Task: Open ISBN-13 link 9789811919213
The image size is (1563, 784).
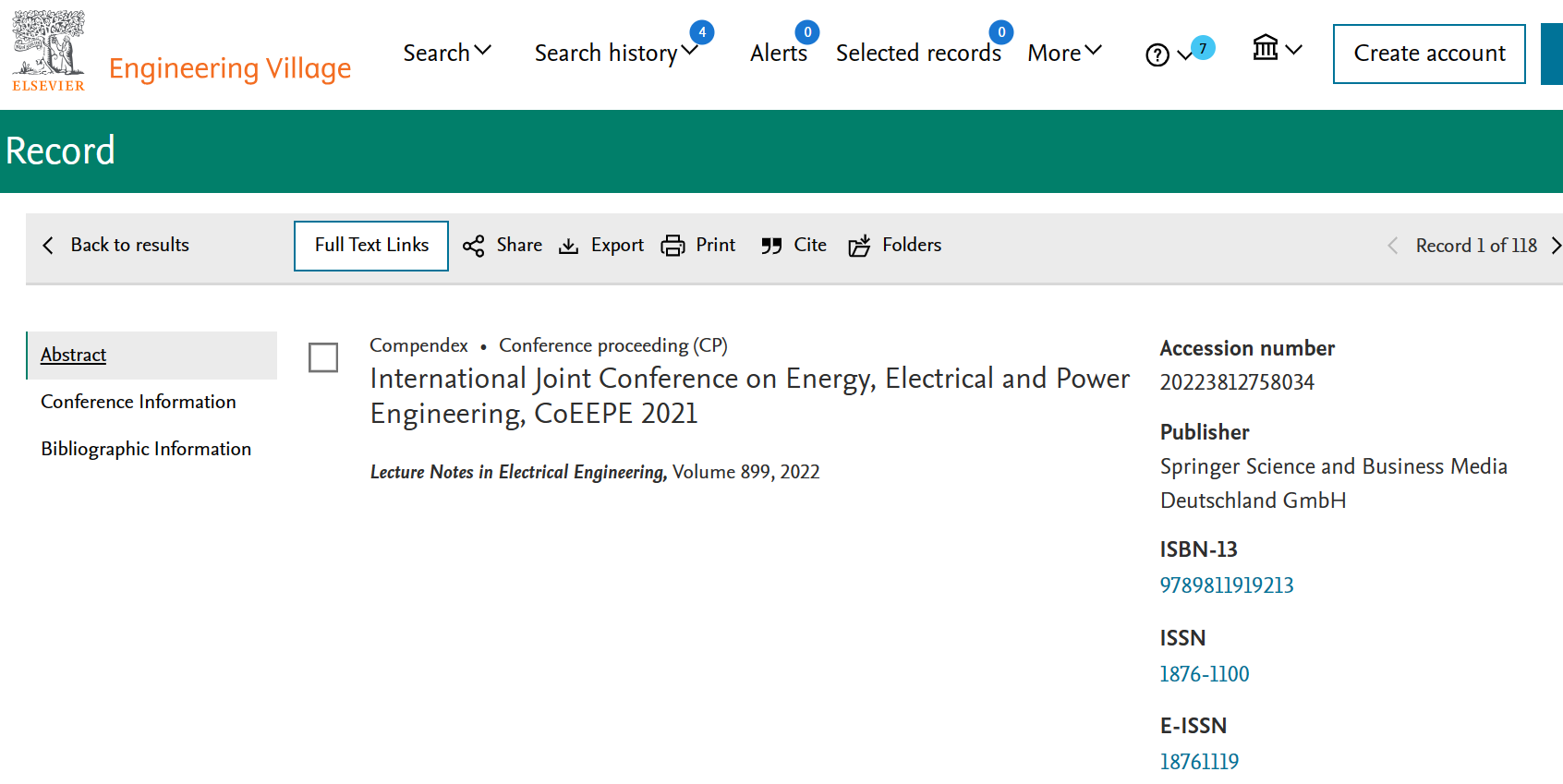Action: click(1226, 585)
